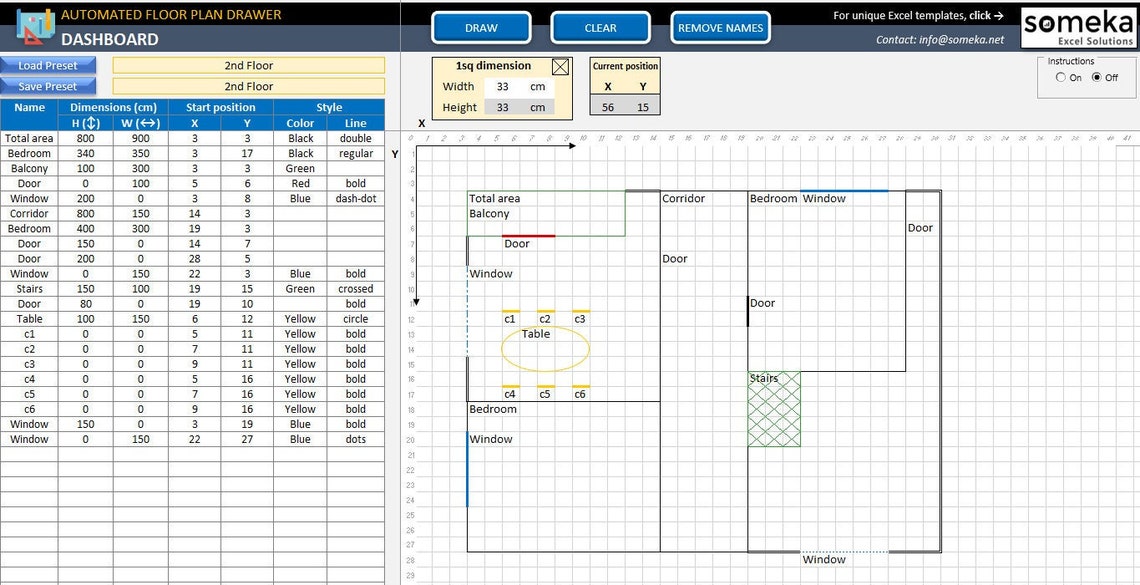The width and height of the screenshot is (1140, 585).
Task: Click the Someka Excel Solutions logo
Action: point(1078,27)
